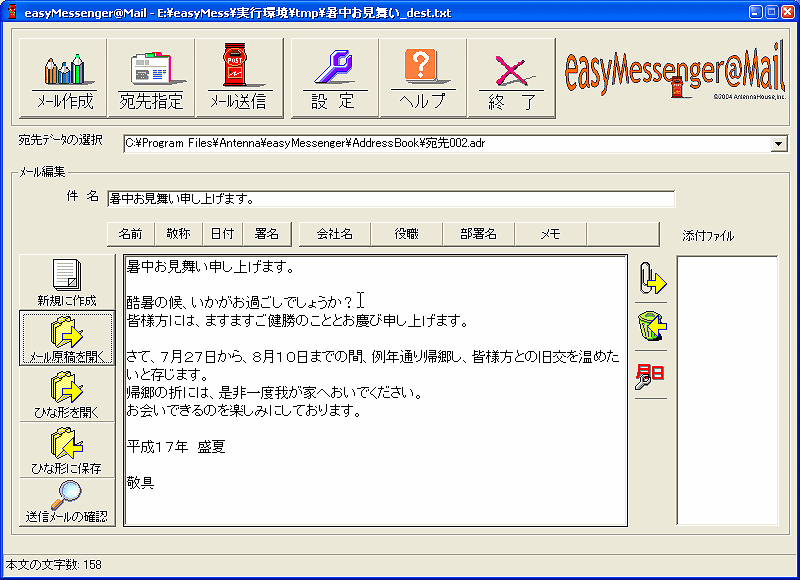Click line 帰郷の折には、是非一度我が家へ

click(274, 393)
